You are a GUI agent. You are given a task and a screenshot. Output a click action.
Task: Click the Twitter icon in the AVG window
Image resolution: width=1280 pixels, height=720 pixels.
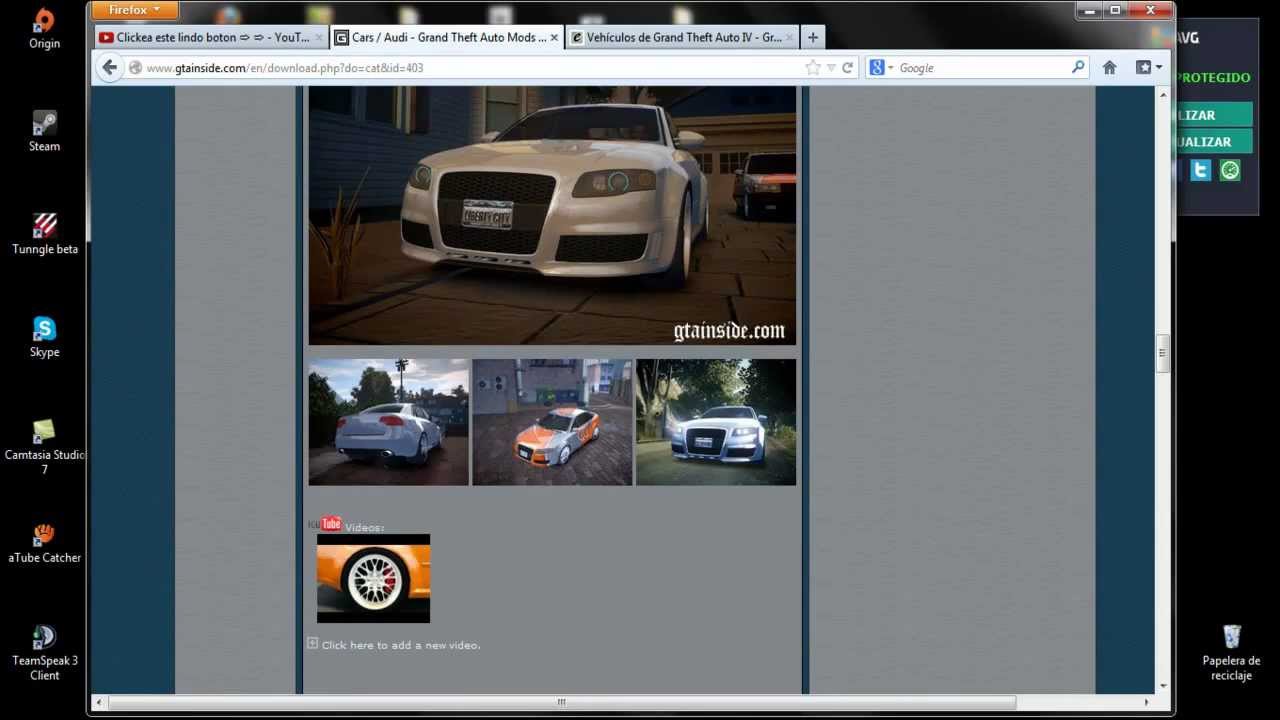coord(1201,170)
